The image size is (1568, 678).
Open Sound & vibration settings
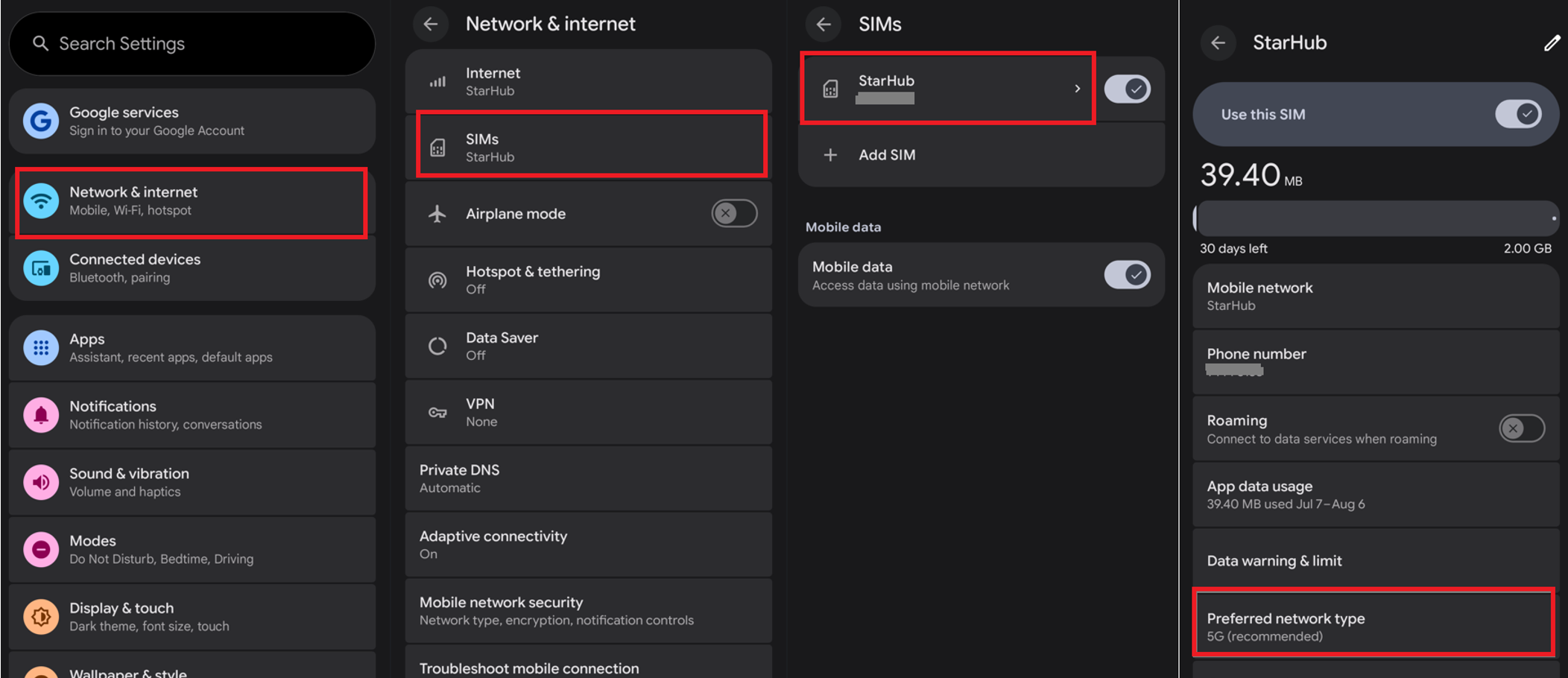coord(192,482)
